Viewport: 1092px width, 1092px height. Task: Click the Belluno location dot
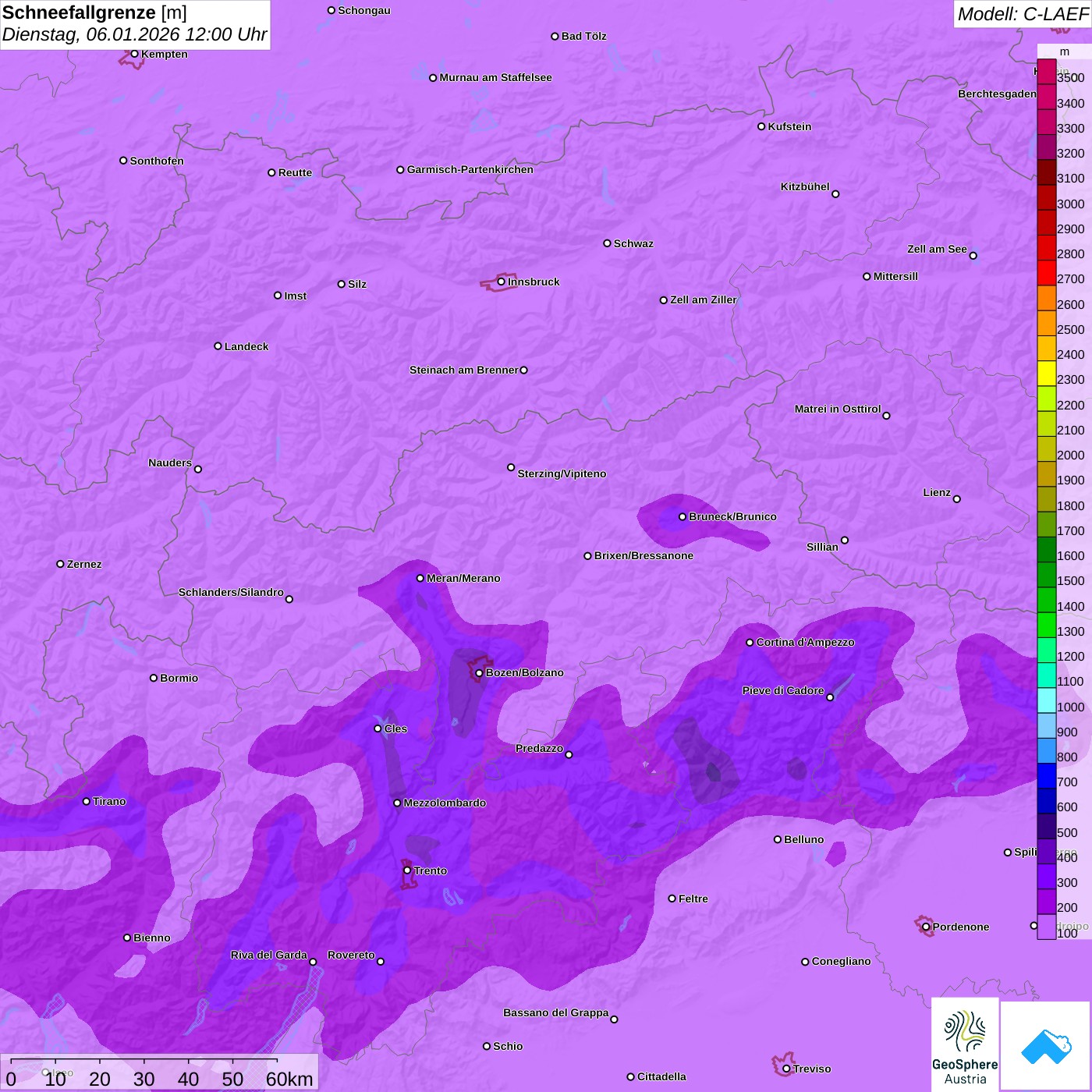pyautogui.click(x=778, y=839)
